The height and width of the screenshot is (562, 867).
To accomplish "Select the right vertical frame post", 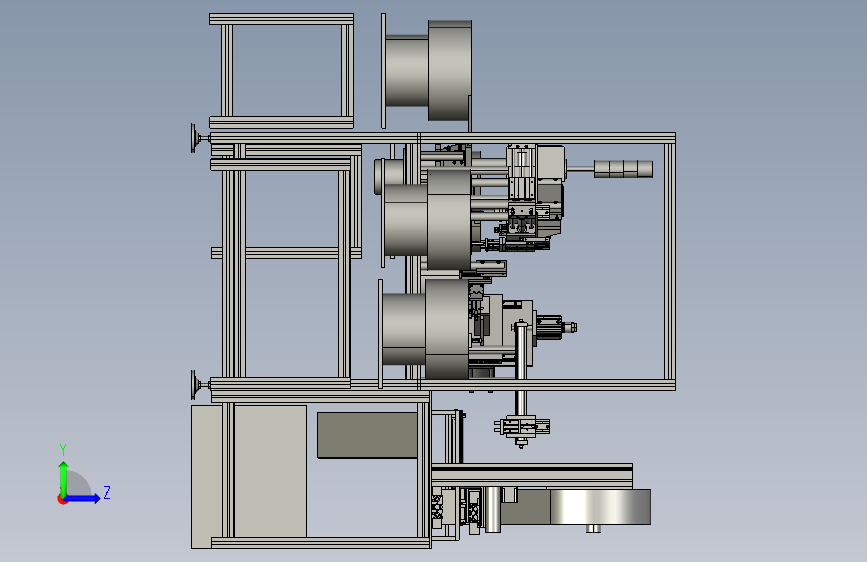I will pos(670,262).
